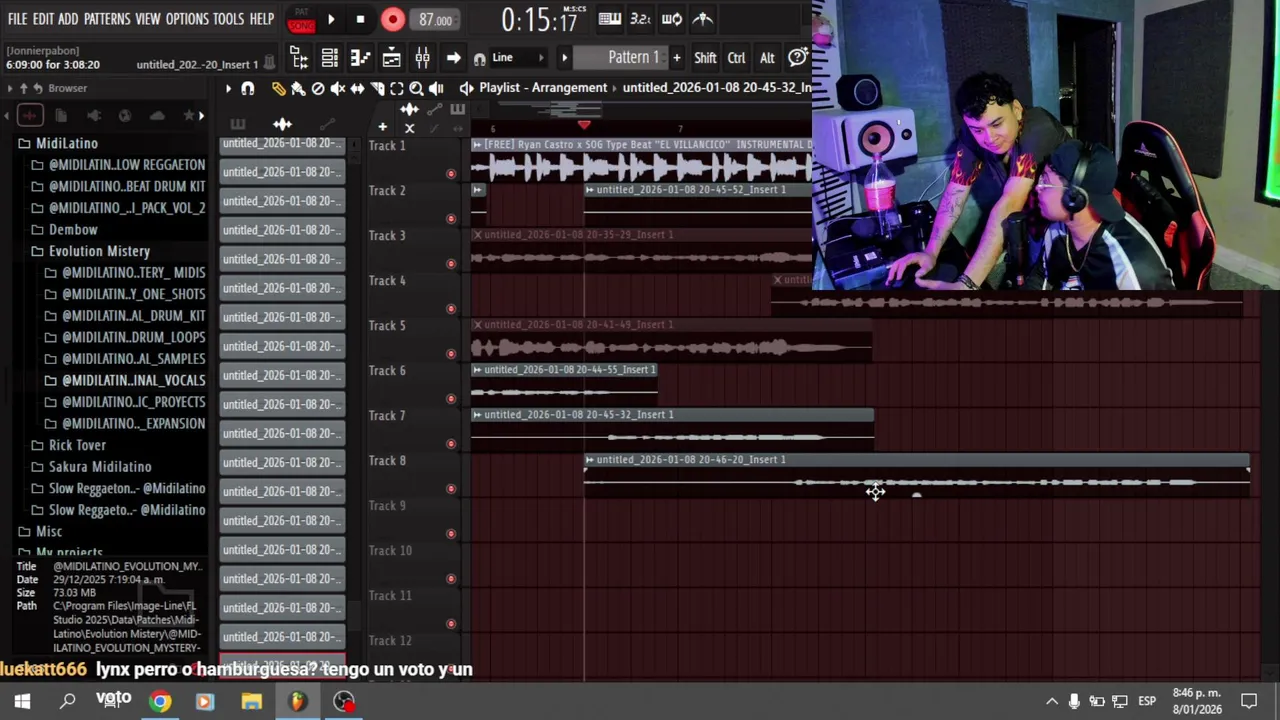This screenshot has width=1280, height=720.
Task: Select the Draw pencil tool
Action: tap(278, 88)
